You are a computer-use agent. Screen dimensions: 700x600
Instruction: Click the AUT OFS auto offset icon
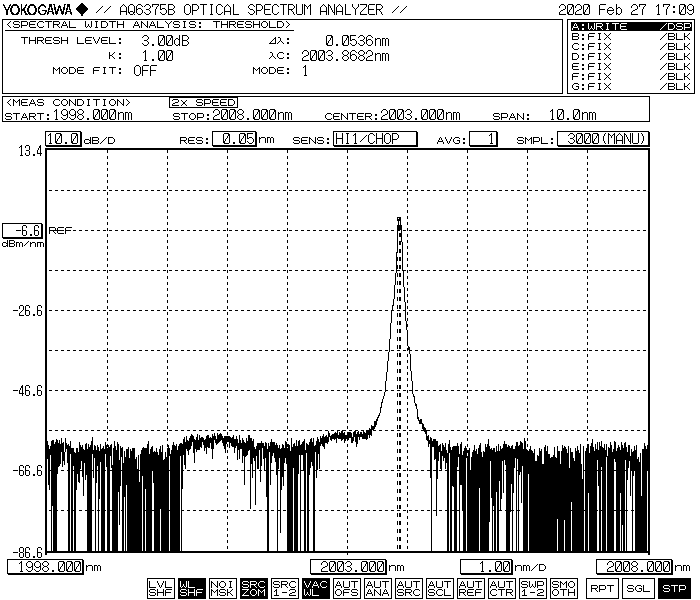click(x=346, y=587)
